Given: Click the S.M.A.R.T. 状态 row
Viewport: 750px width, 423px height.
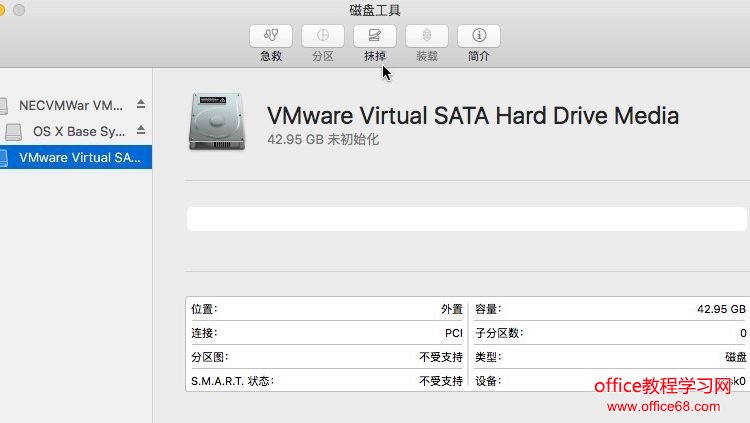Looking at the screenshot, I should coord(326,381).
